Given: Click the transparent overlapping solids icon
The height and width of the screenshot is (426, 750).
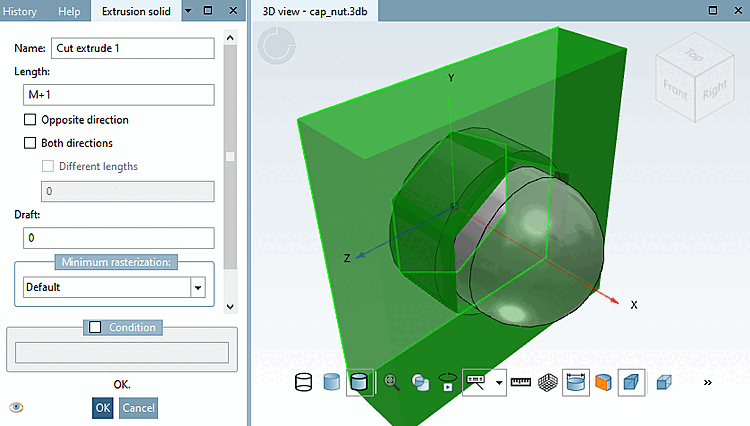Looking at the screenshot, I should [x=420, y=382].
